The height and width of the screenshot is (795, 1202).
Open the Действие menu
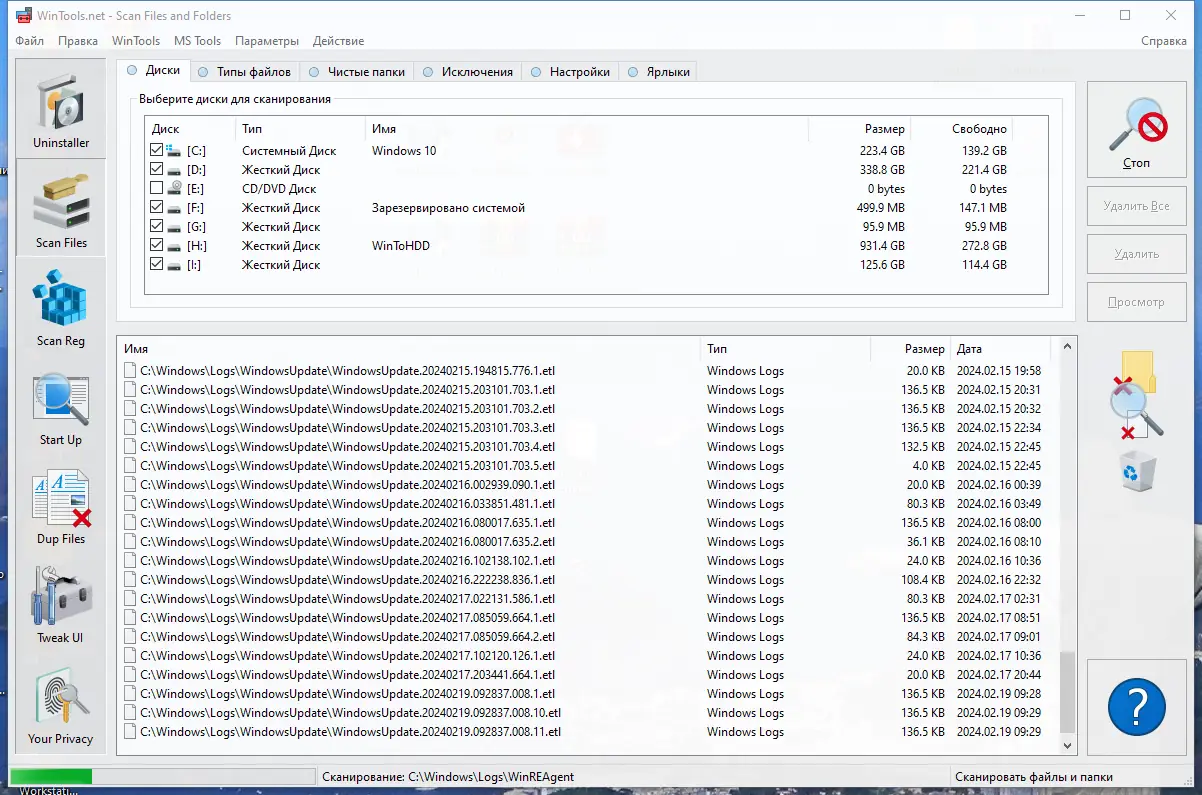click(339, 41)
